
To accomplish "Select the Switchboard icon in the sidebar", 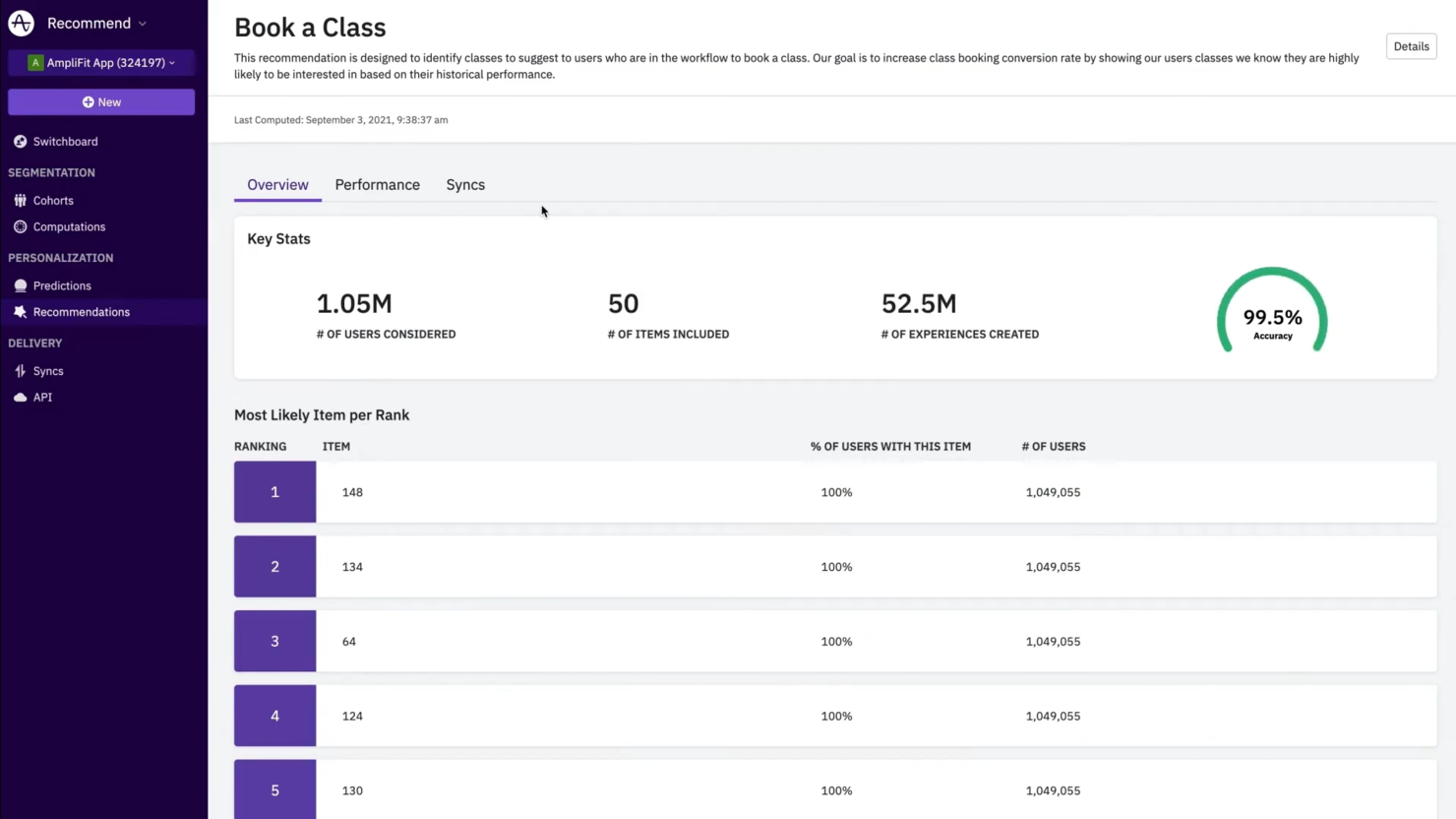I will pos(20,141).
